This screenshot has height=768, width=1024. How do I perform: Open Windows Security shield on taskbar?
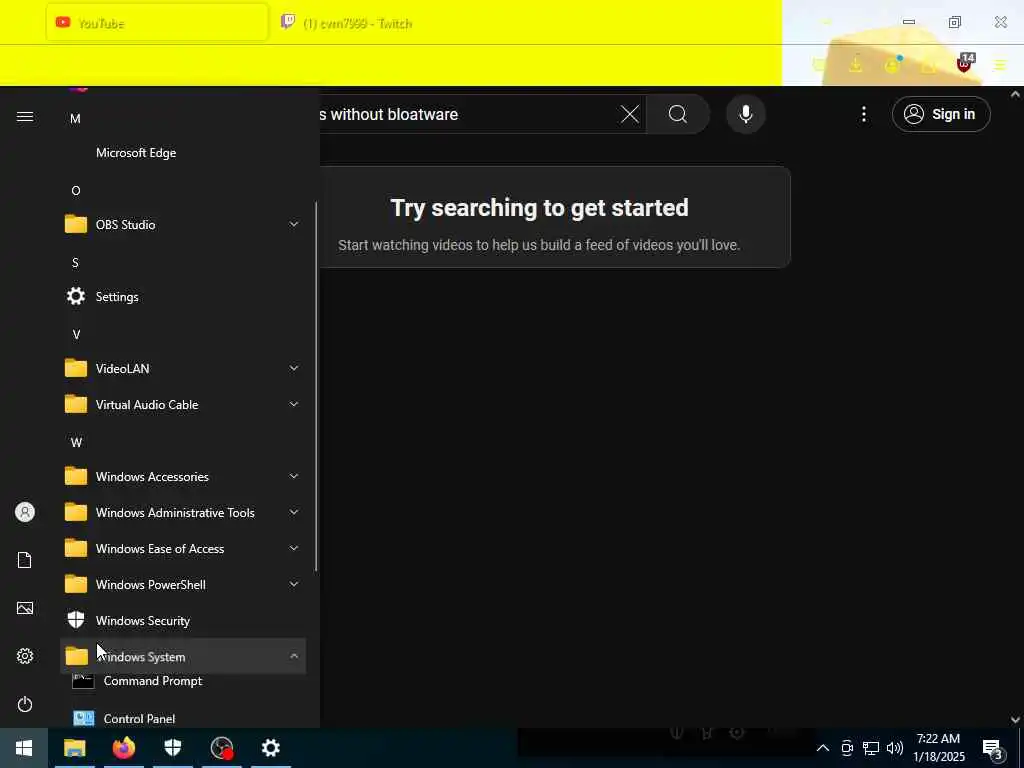coord(172,748)
